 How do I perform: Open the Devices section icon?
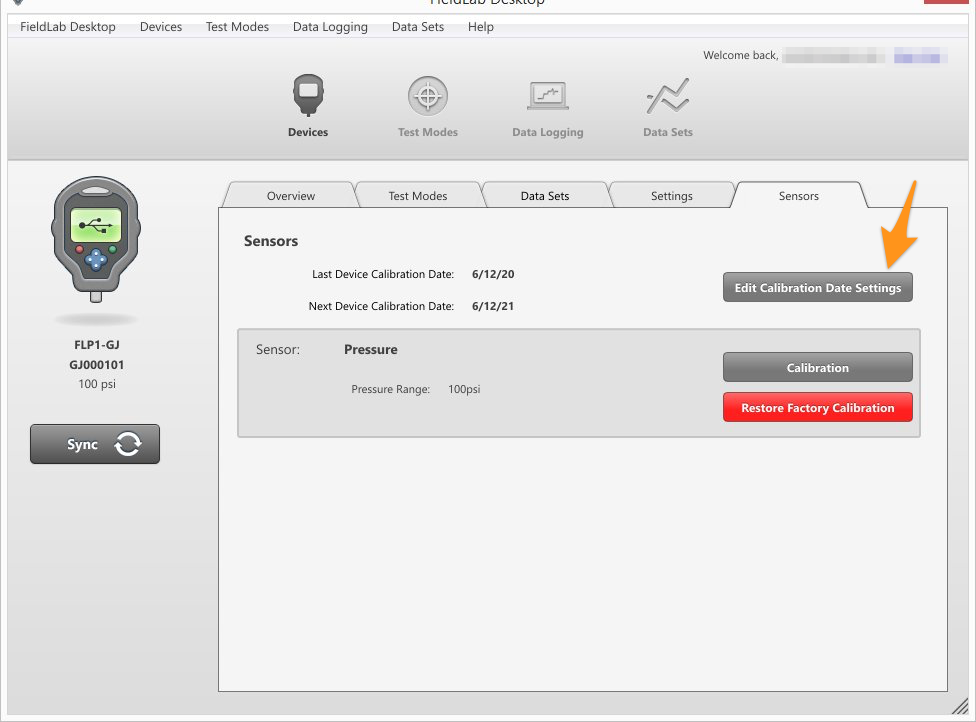click(x=308, y=95)
